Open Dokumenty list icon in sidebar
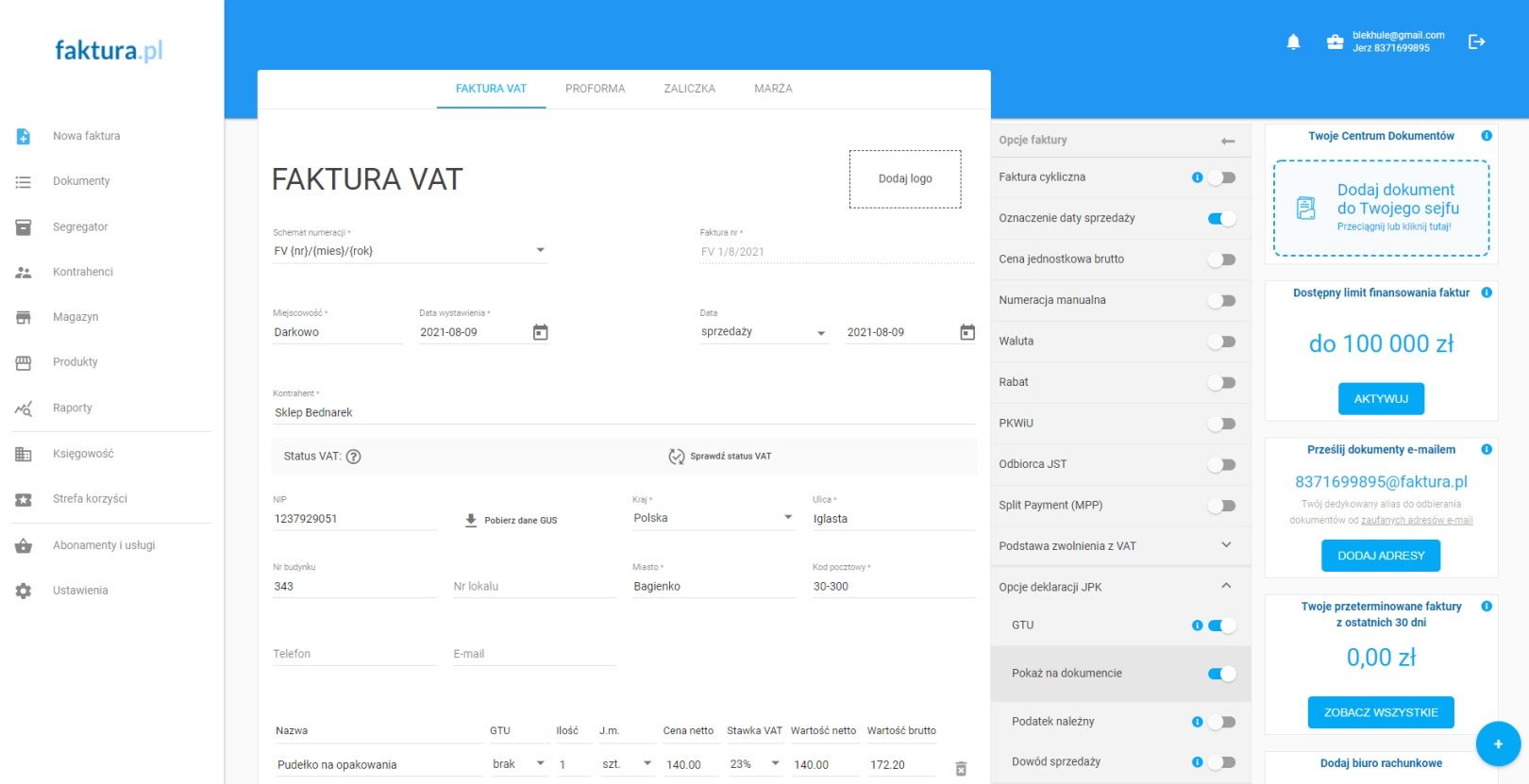The width and height of the screenshot is (1529, 784). click(24, 181)
